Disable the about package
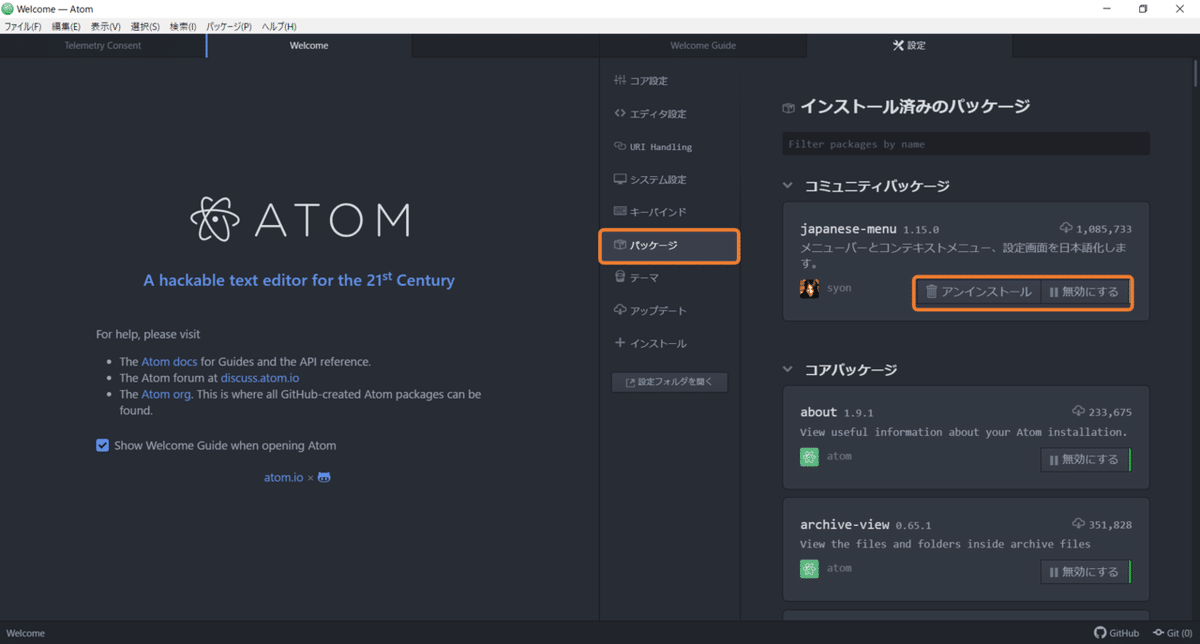This screenshot has width=1200, height=644. coord(1085,460)
